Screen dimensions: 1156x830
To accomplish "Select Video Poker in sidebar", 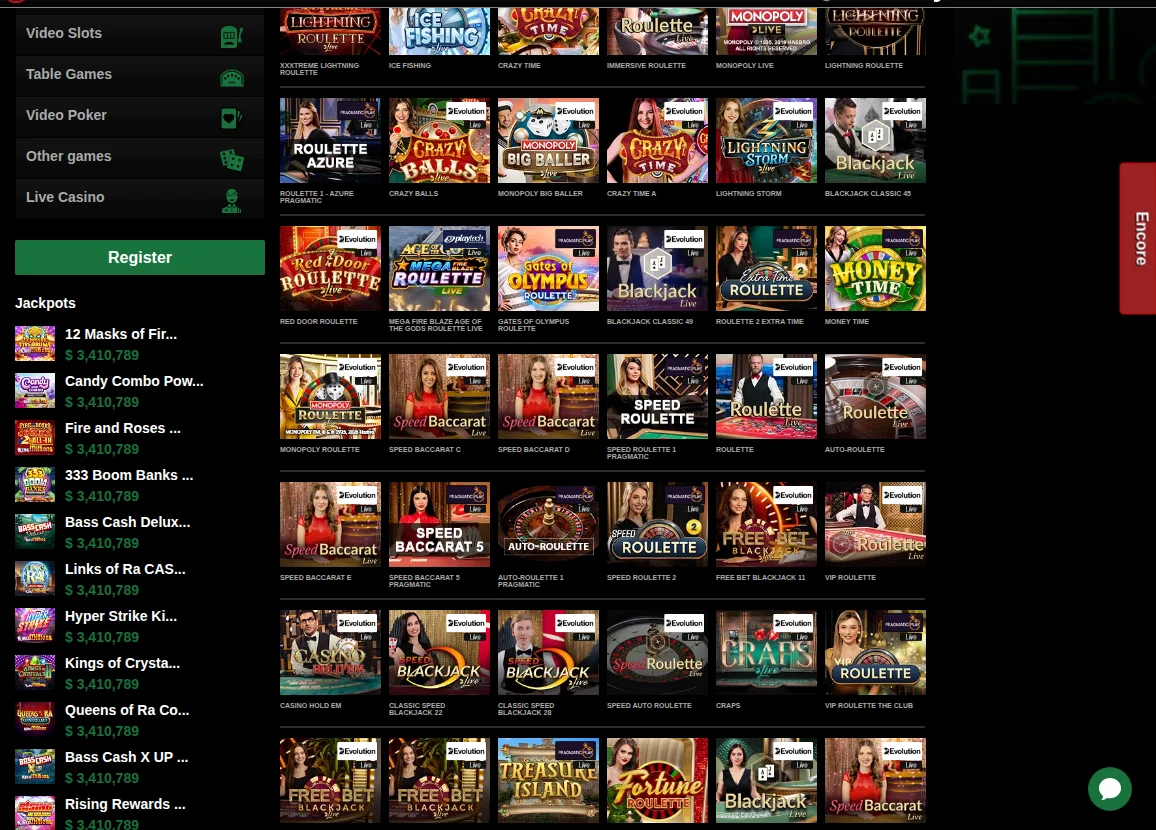I will [x=139, y=116].
